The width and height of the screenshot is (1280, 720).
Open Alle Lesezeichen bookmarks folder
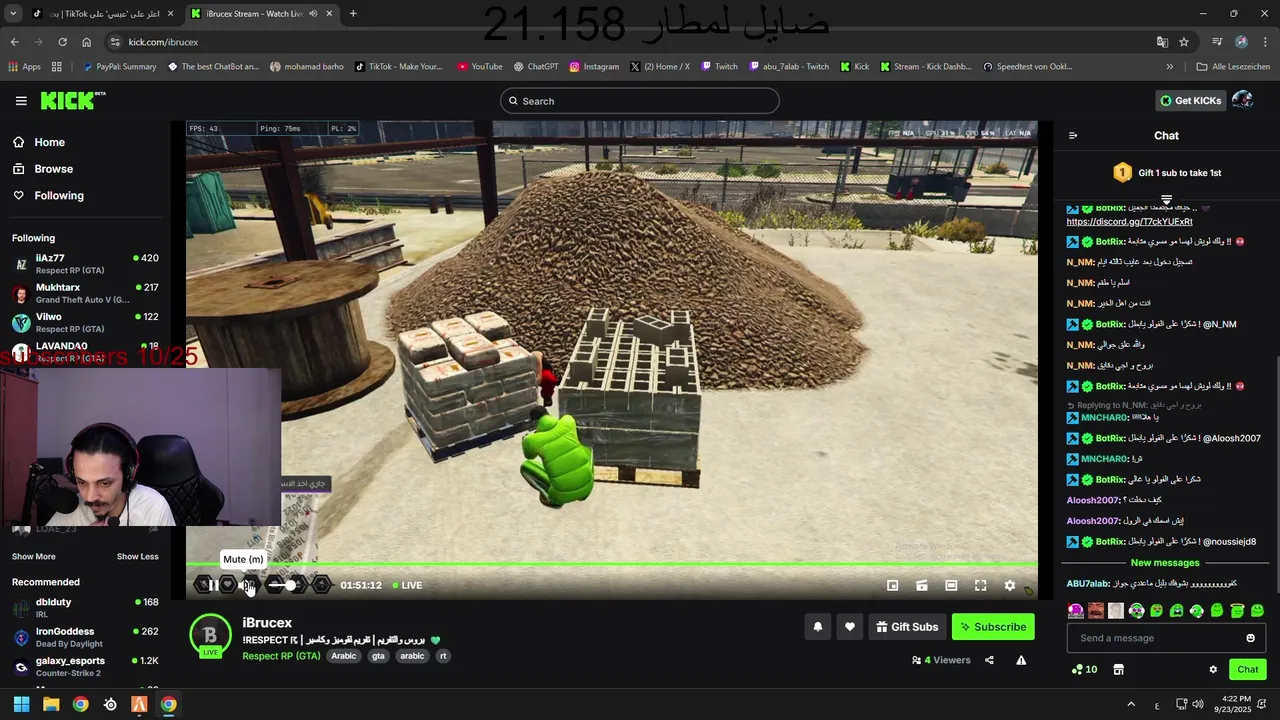tap(1233, 67)
